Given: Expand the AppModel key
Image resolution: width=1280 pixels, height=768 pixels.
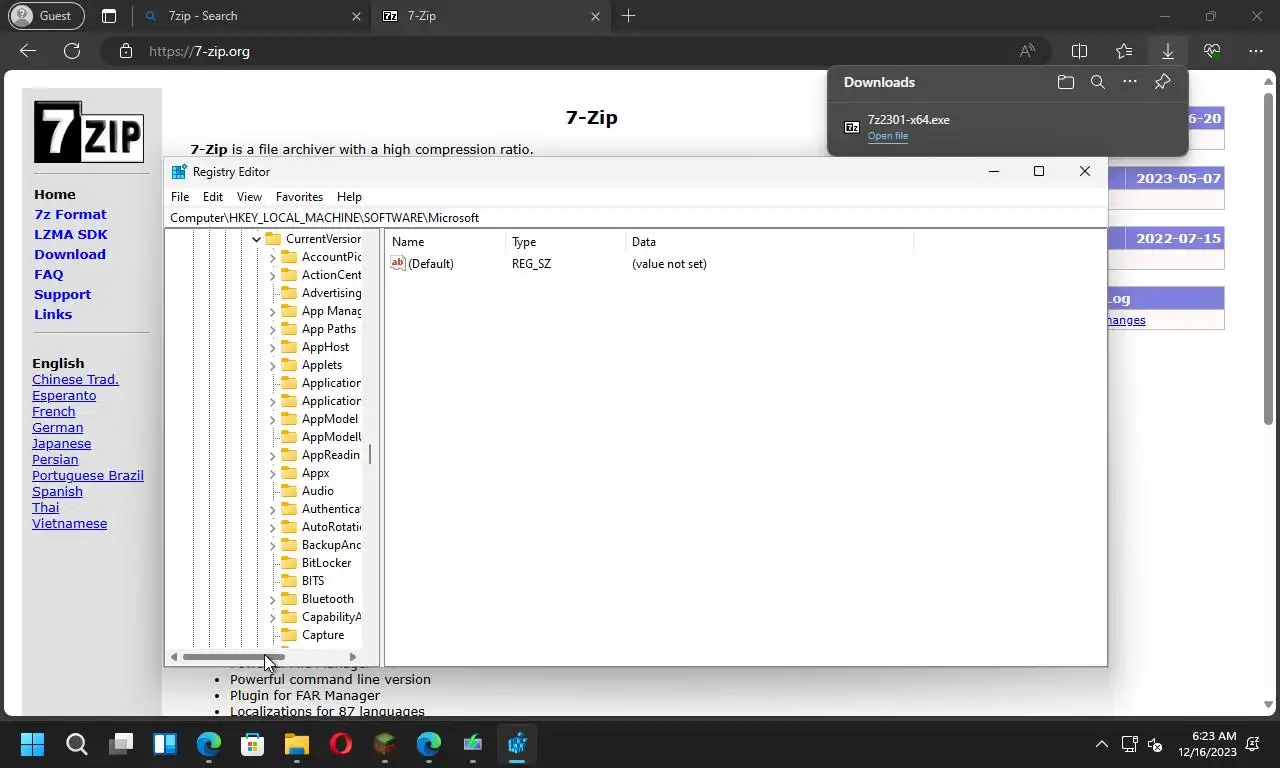Looking at the screenshot, I should tap(272, 419).
